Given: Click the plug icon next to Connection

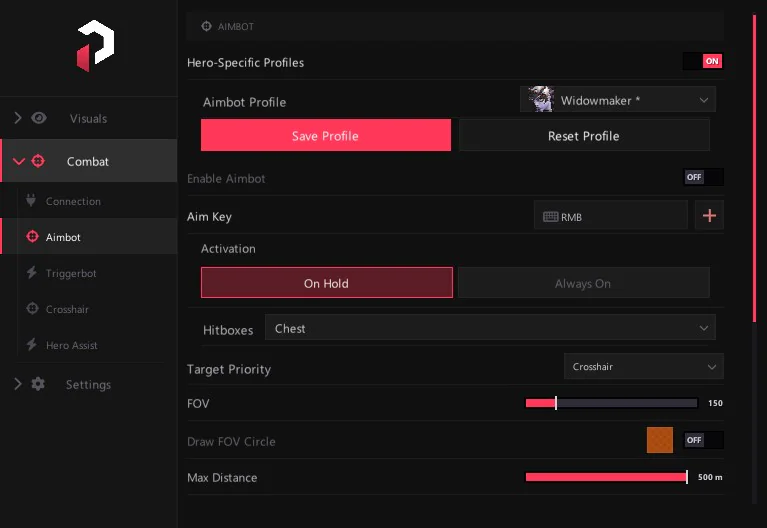Looking at the screenshot, I should [31, 200].
